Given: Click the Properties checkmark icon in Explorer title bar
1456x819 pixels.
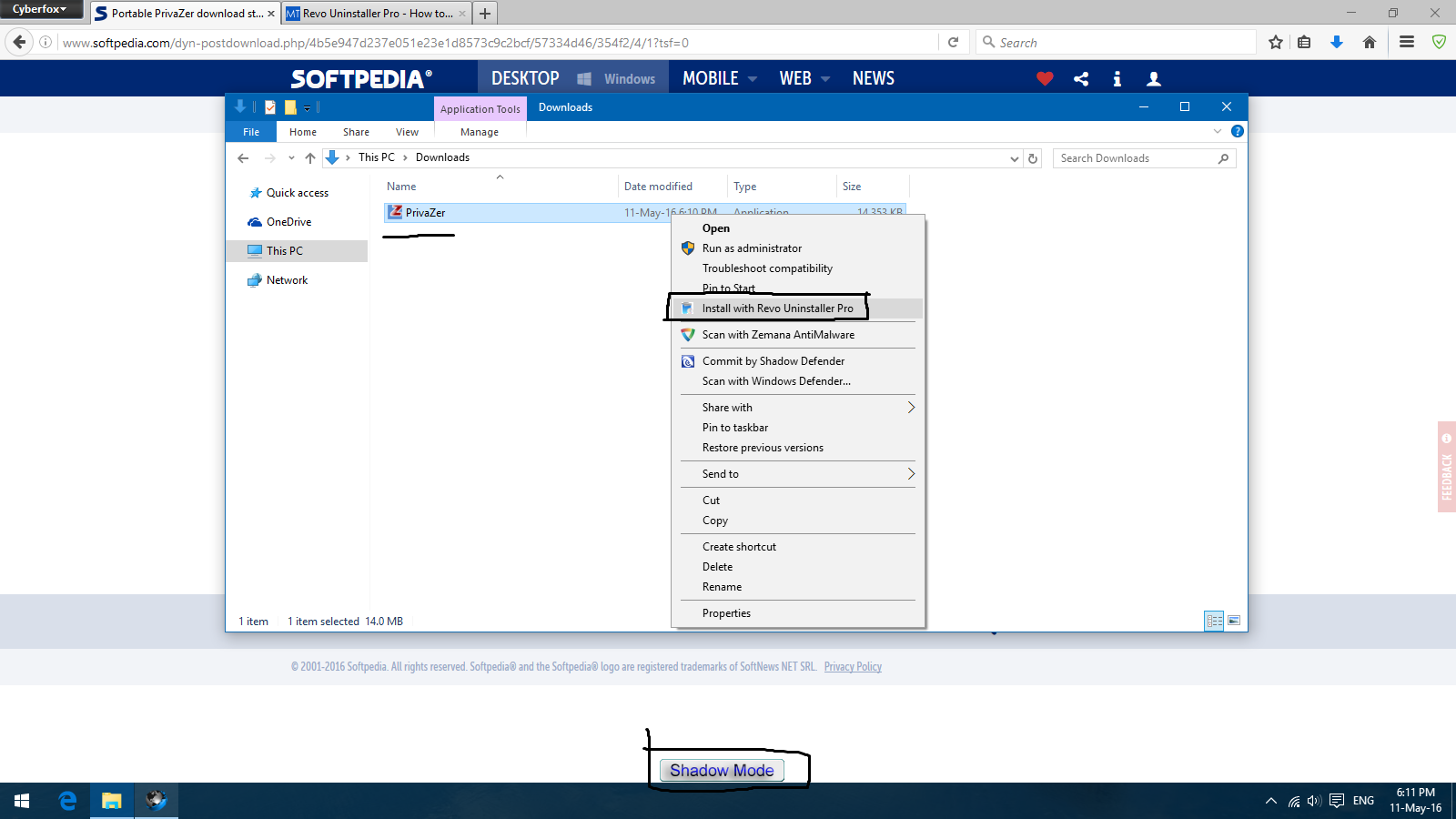Looking at the screenshot, I should [270, 107].
